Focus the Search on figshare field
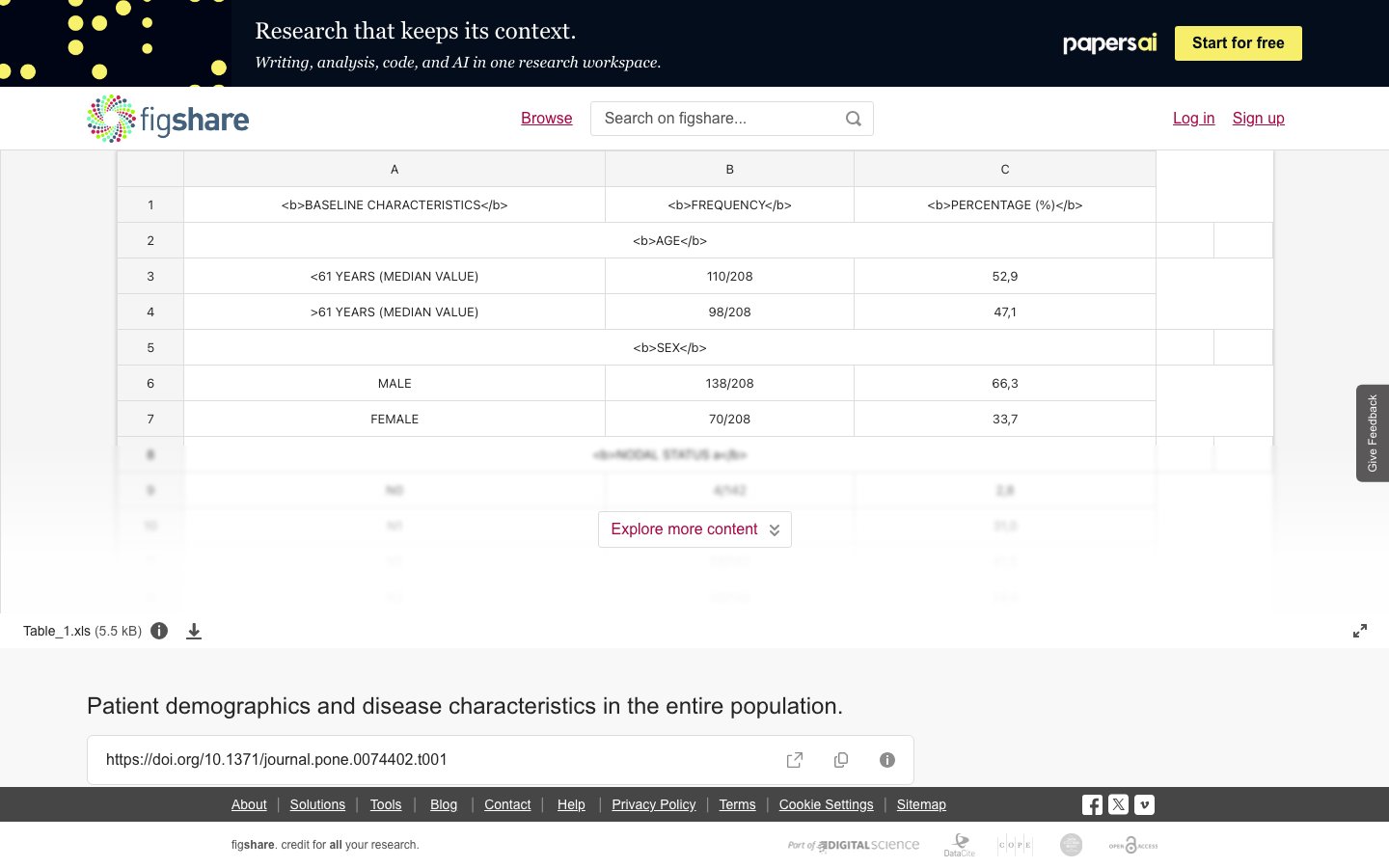This screenshot has height=868, width=1389. tap(732, 119)
